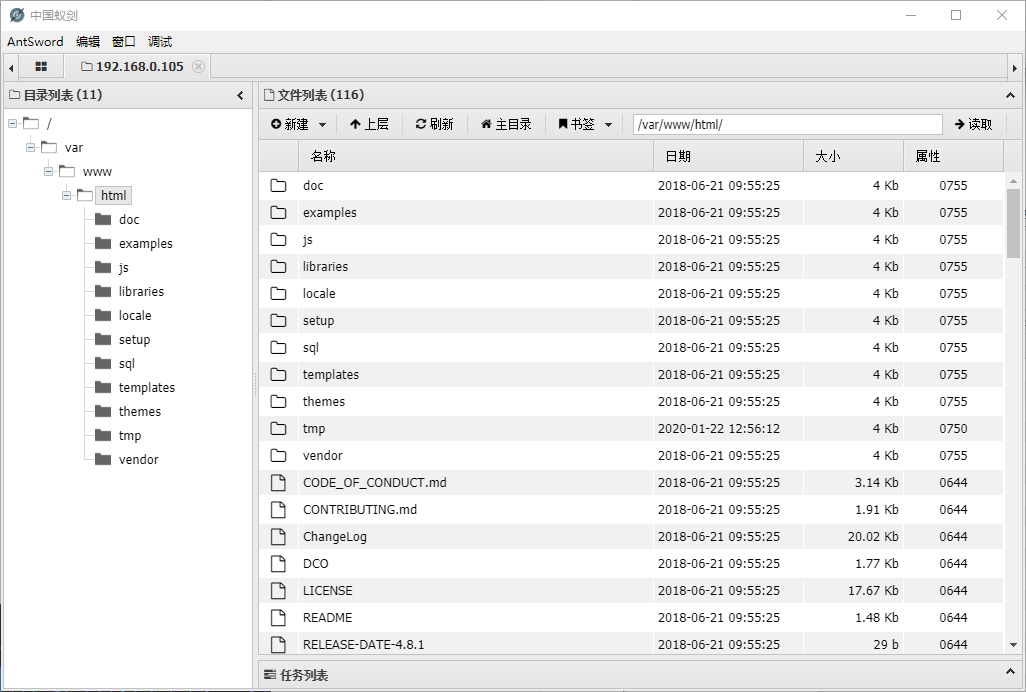Viewport: 1026px width, 692px height.
Task: Collapse the 目录列表 panel with left chevron
Action: click(x=240, y=95)
